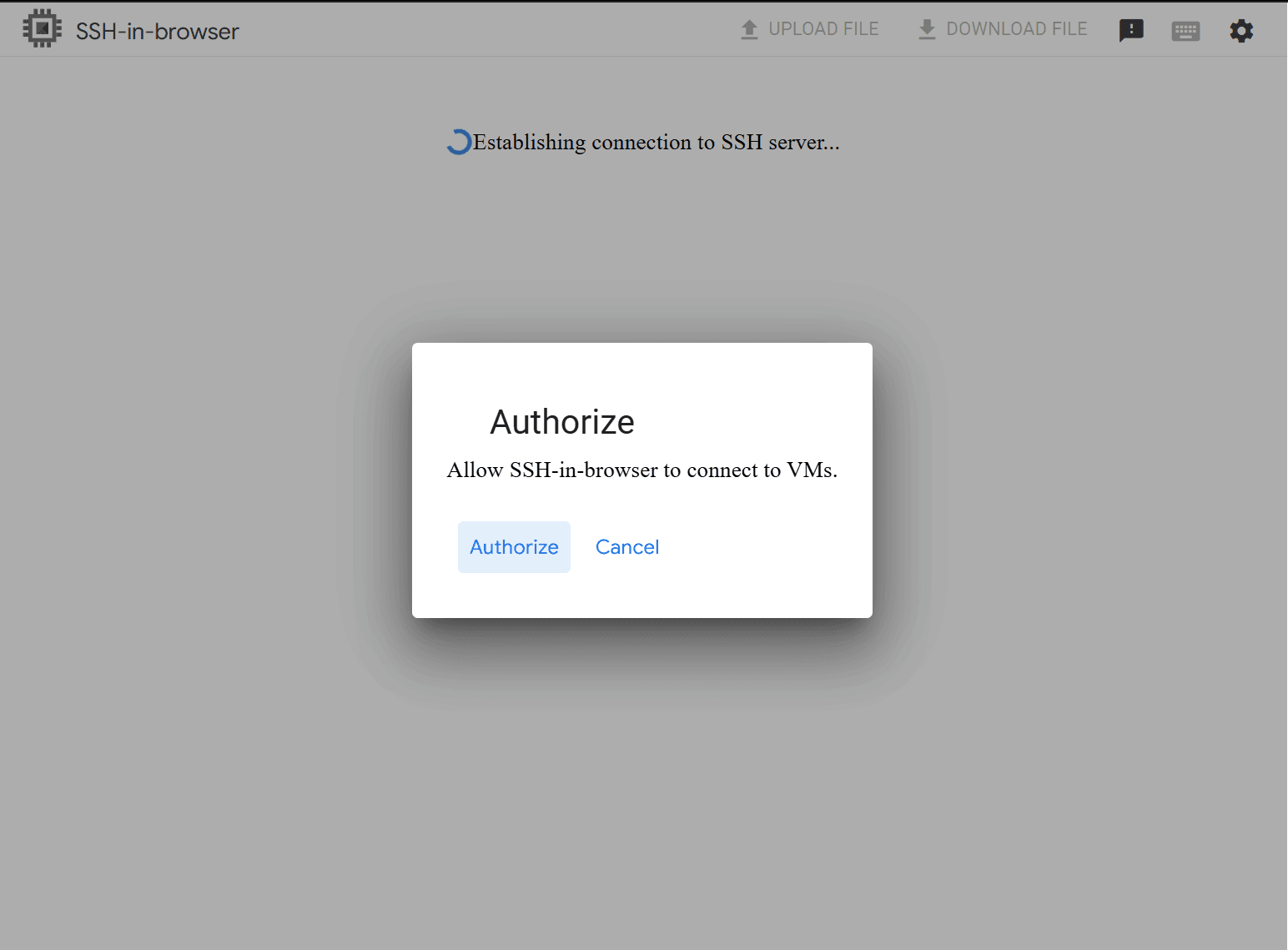This screenshot has width=1288, height=950.
Task: Click the download arrow icon
Action: coord(926,30)
